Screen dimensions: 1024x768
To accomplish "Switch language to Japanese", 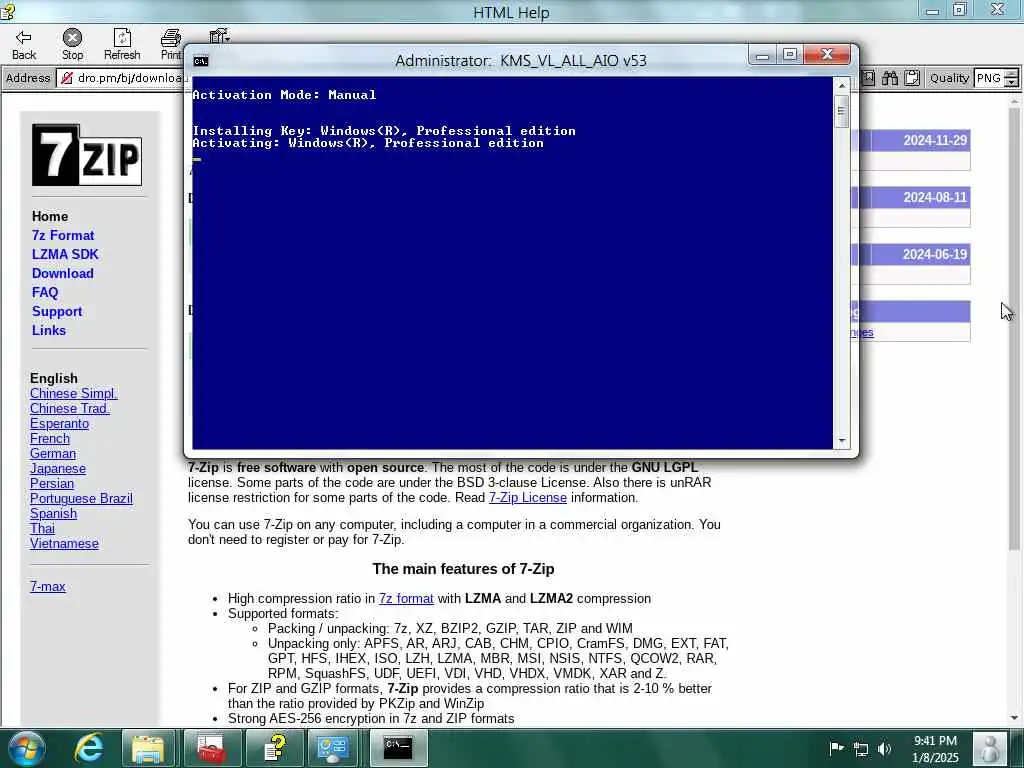I will click(x=57, y=468).
